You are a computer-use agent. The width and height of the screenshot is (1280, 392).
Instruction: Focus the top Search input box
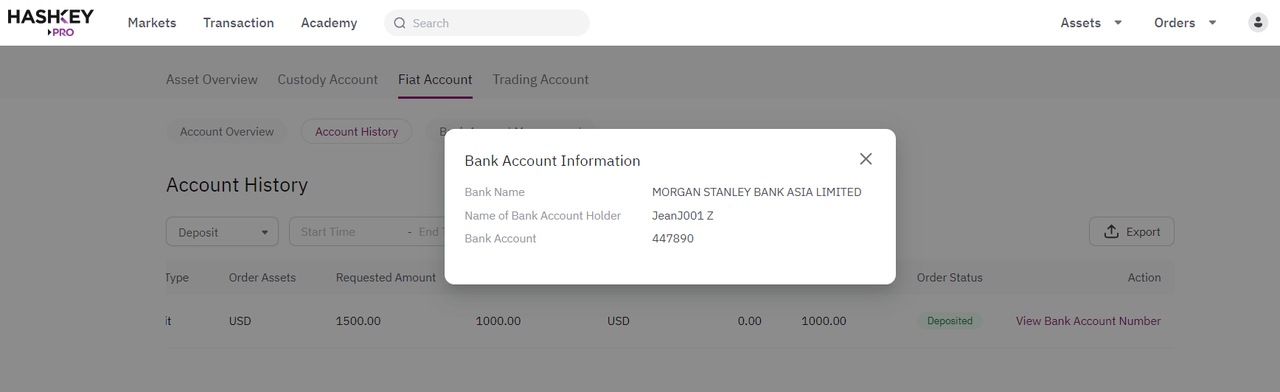[487, 23]
